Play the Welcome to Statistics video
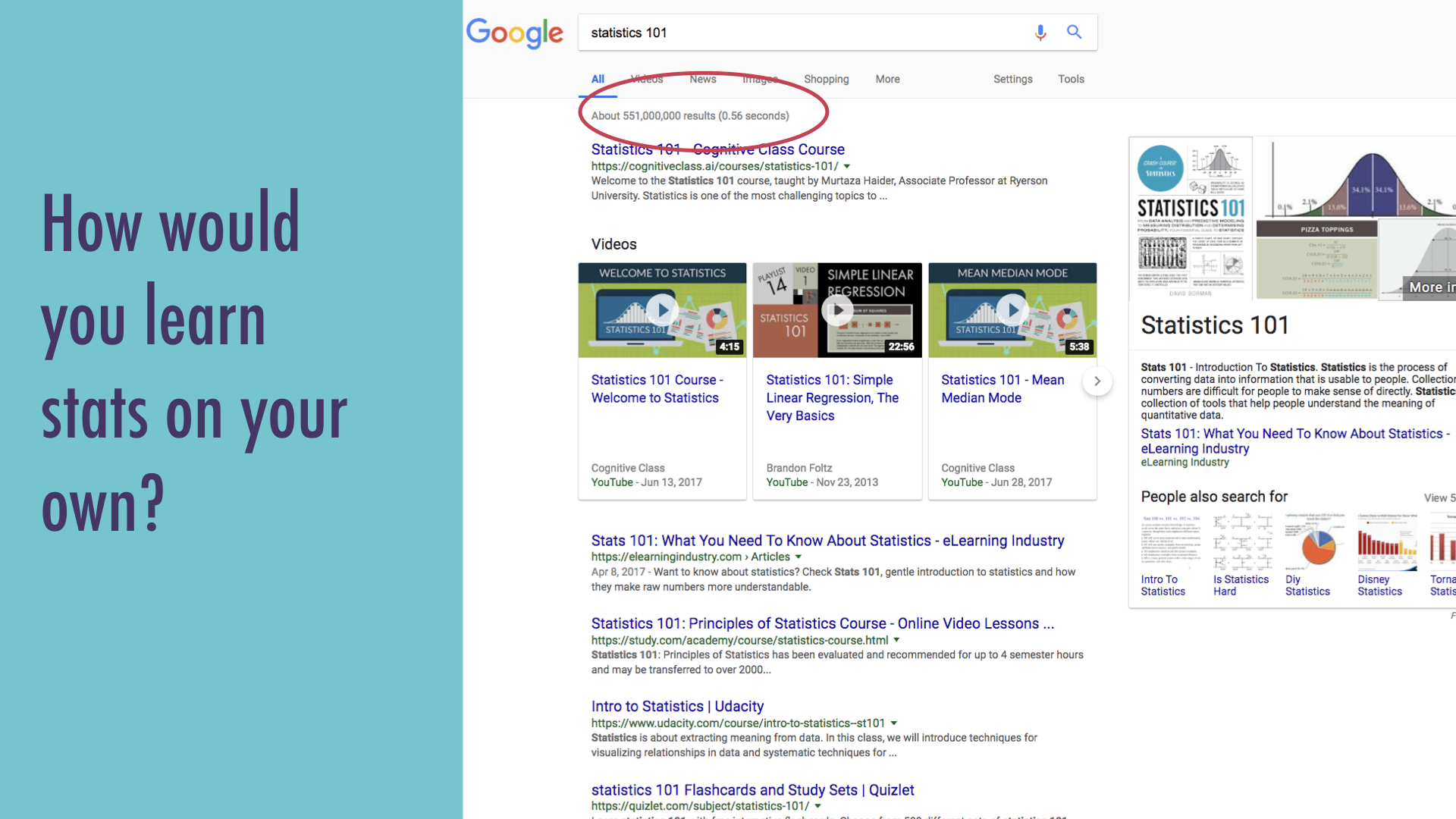The image size is (1456, 819). (662, 310)
